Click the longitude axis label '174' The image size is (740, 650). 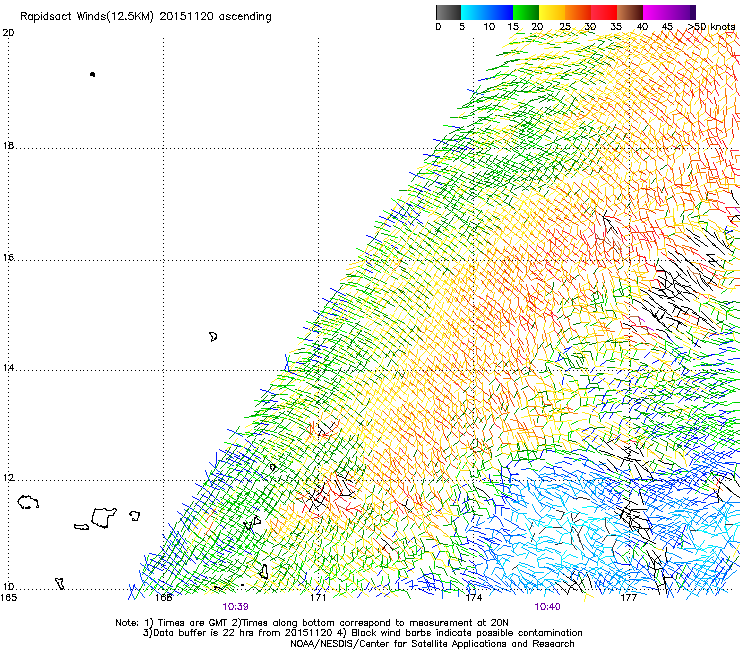pos(473,598)
